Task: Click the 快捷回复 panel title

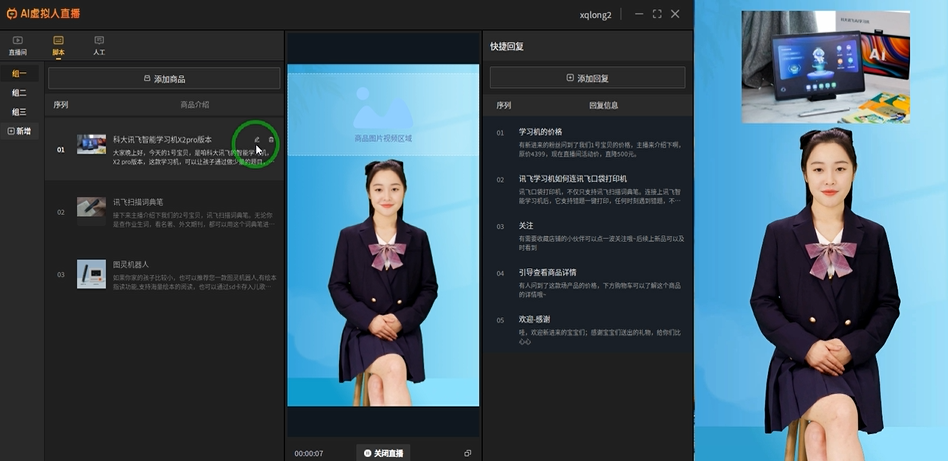Action: [507, 47]
